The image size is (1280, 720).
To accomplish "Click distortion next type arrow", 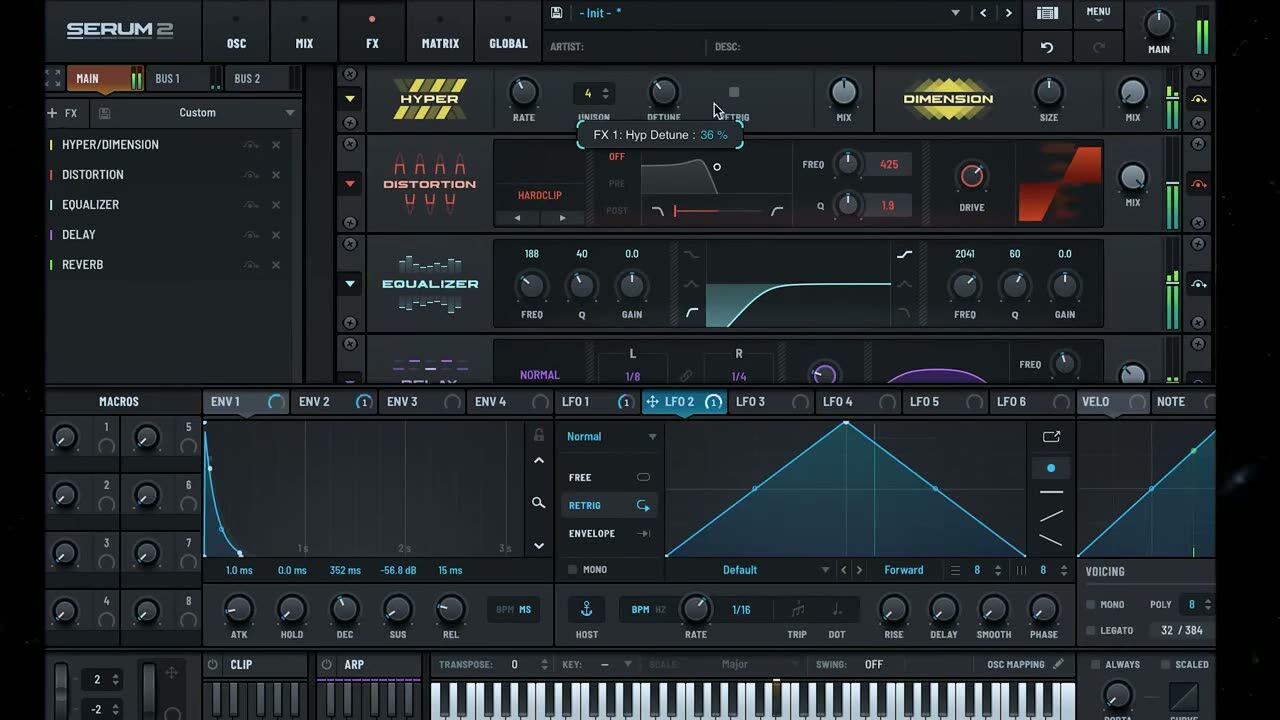I will coord(562,218).
